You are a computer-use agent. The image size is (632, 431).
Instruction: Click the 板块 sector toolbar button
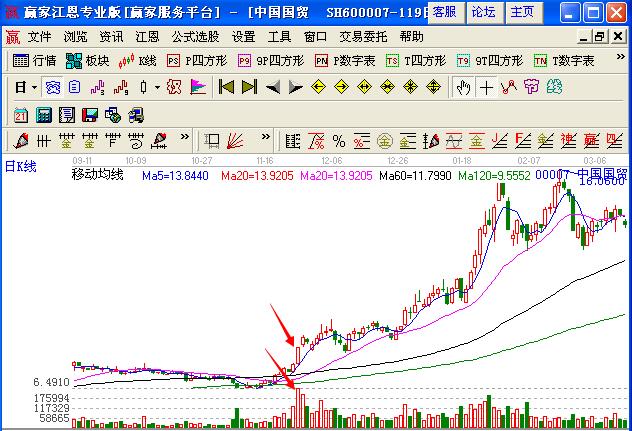[x=87, y=61]
